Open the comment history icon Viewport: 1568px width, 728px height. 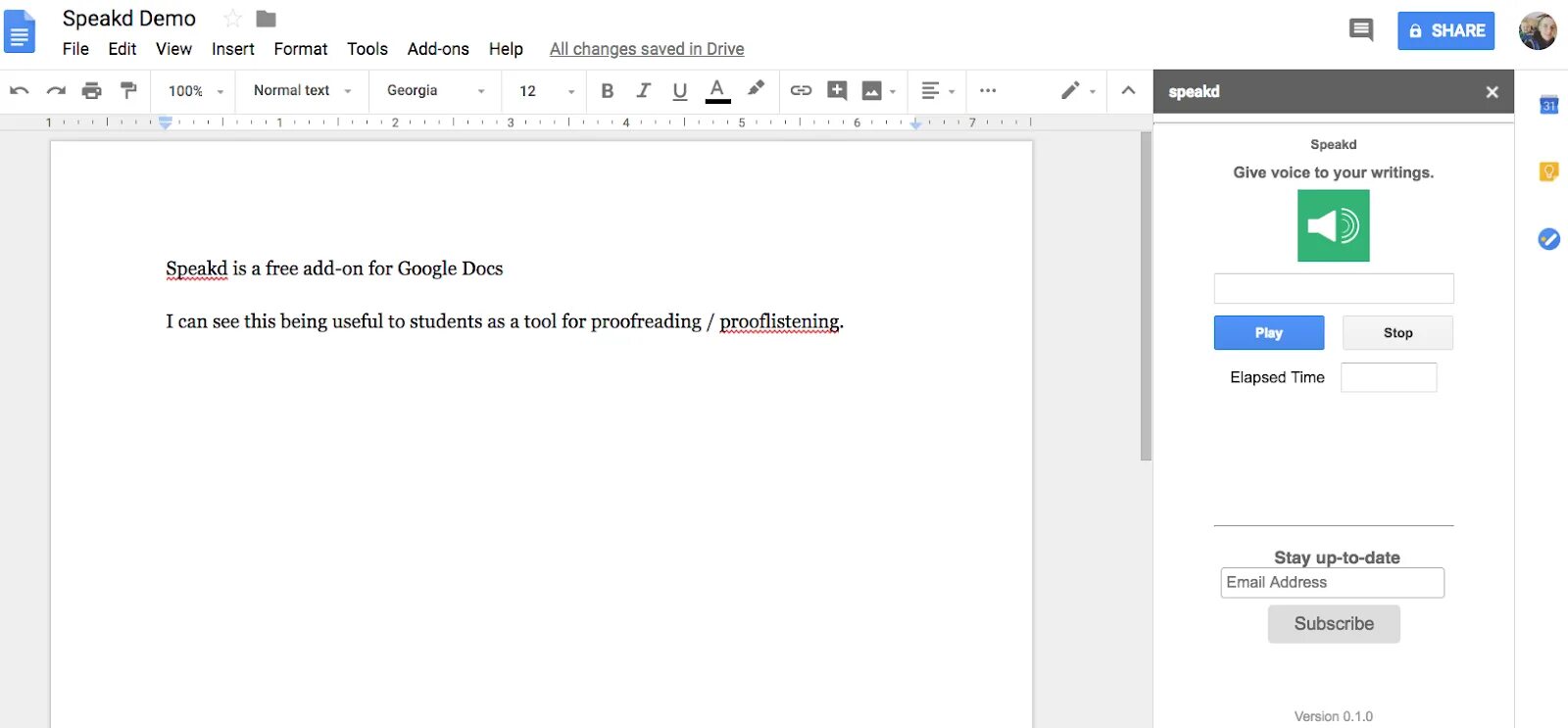1361,30
